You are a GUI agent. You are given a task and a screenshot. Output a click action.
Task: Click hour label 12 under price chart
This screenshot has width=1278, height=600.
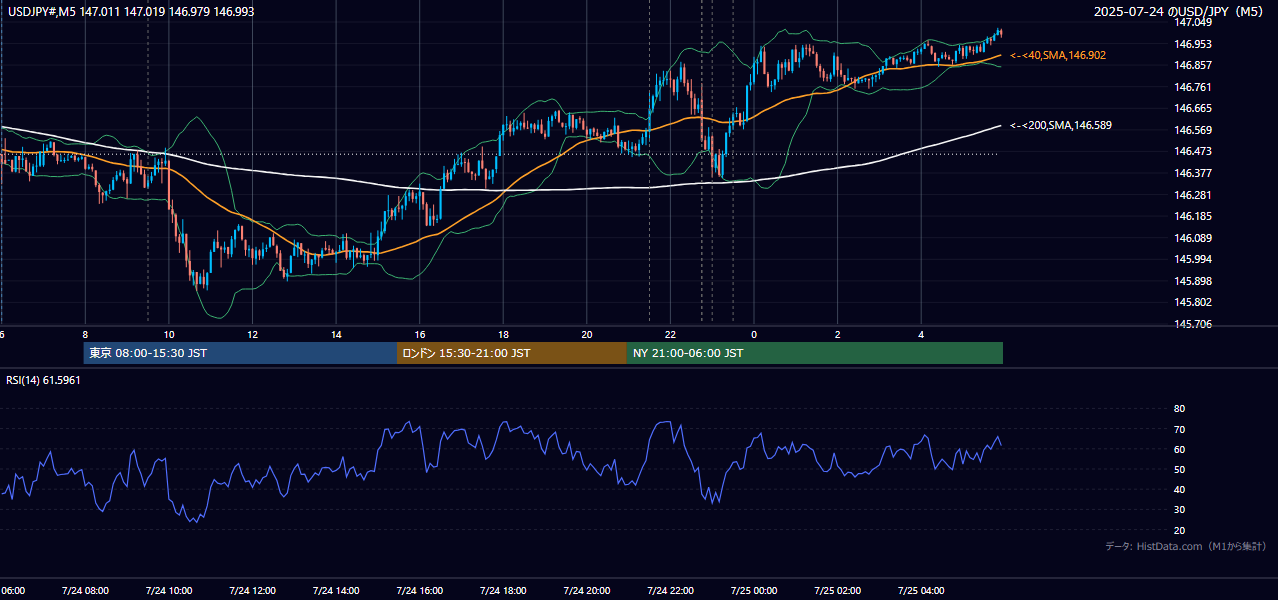coord(253,334)
